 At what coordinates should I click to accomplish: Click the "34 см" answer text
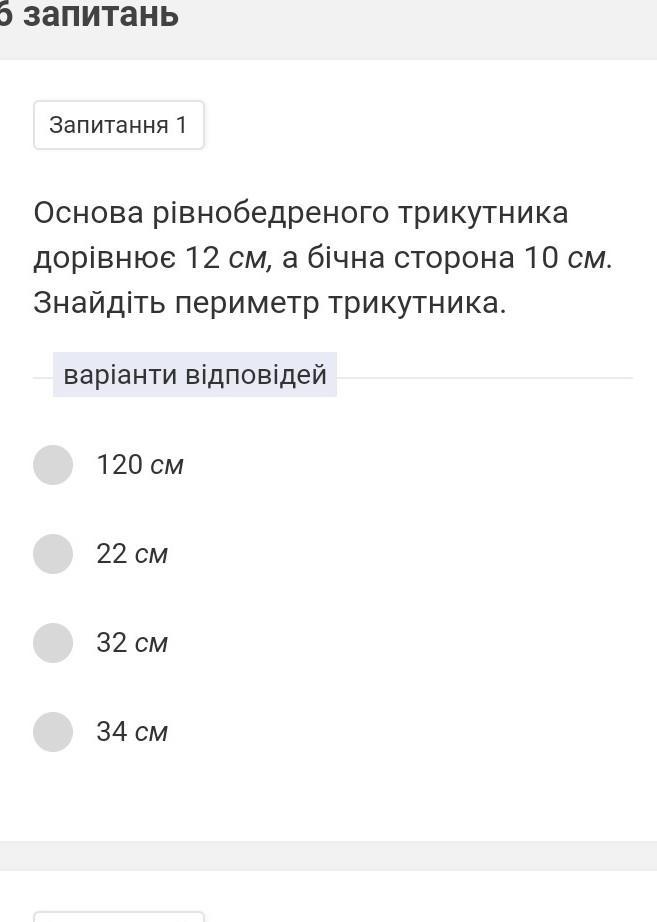pos(132,732)
